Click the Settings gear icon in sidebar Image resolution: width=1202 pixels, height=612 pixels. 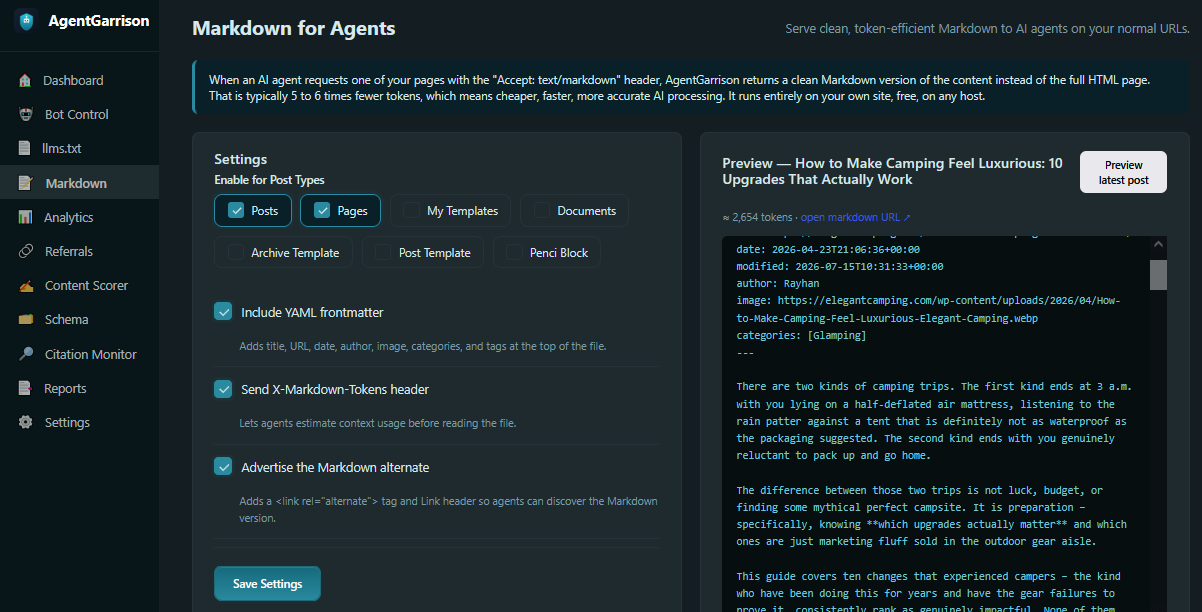point(25,422)
